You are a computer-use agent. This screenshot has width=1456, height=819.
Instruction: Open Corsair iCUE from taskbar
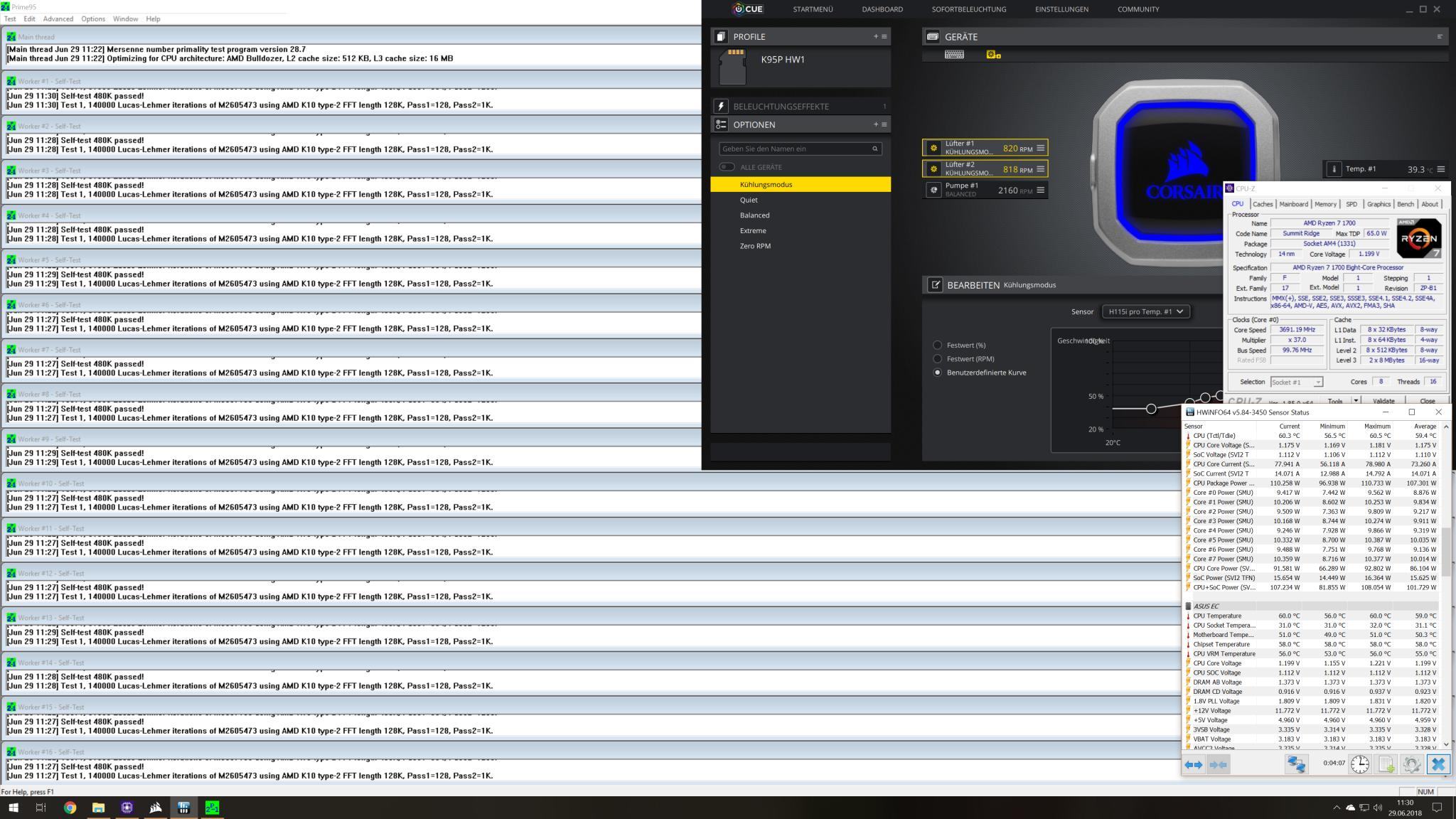[155, 808]
